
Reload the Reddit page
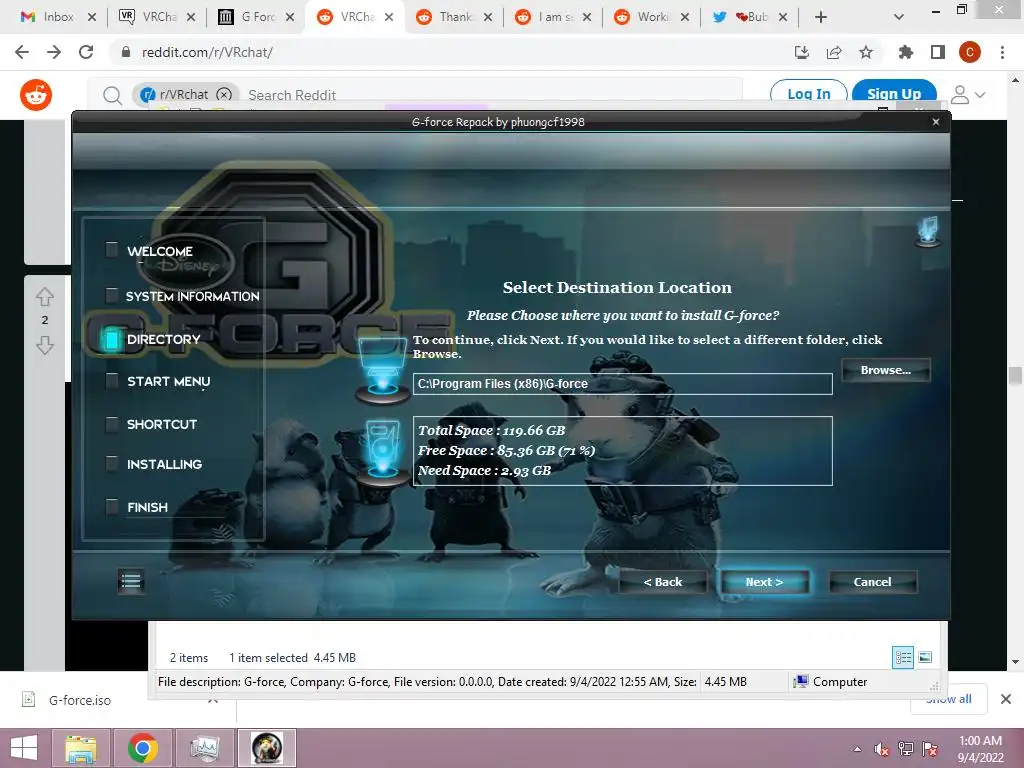[x=86, y=52]
